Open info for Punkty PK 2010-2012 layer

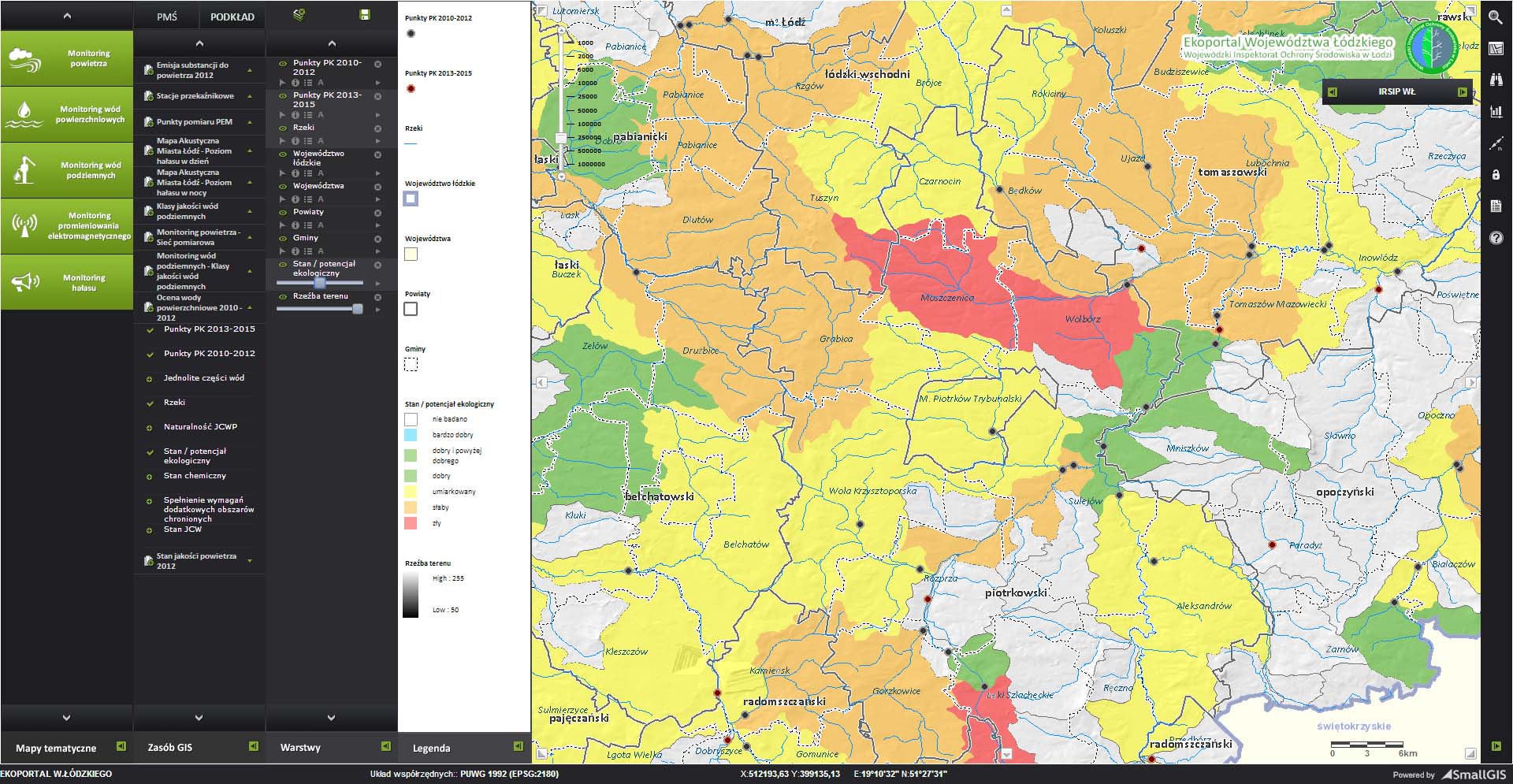point(296,83)
